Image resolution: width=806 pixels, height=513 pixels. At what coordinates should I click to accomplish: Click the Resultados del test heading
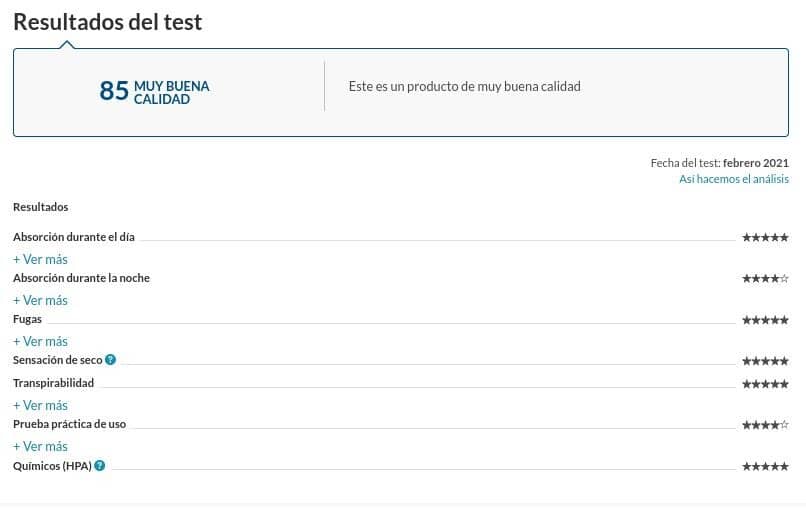point(107,22)
